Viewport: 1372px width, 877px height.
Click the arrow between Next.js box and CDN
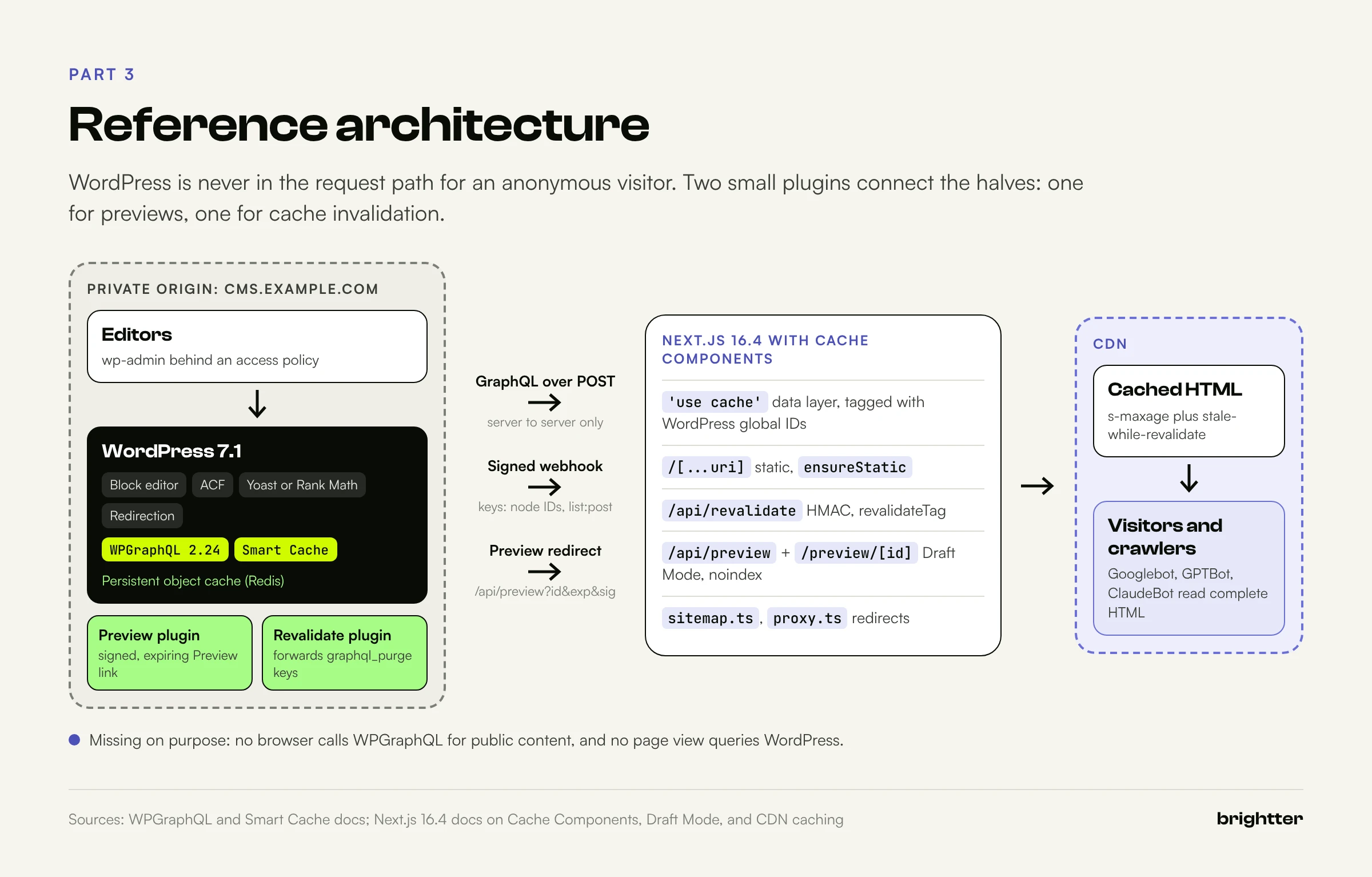point(1037,486)
